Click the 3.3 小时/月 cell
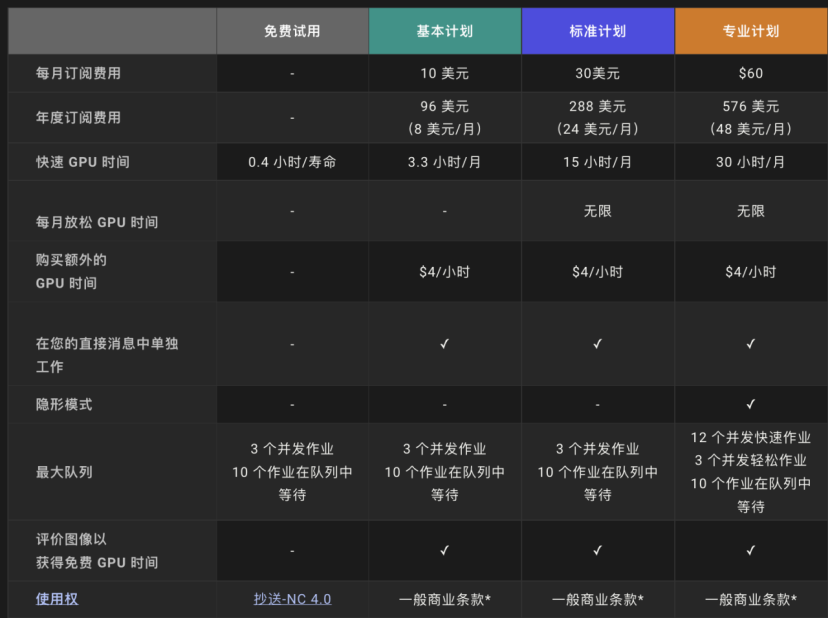The height and width of the screenshot is (618, 828). tap(445, 162)
